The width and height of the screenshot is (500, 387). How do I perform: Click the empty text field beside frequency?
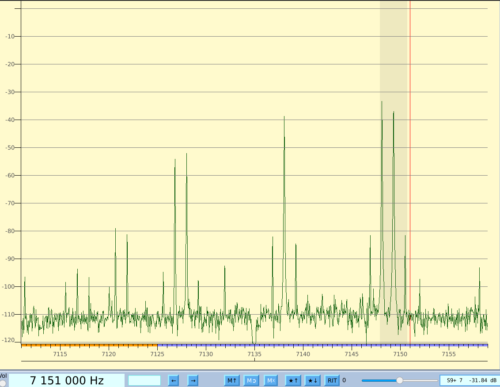point(144,380)
